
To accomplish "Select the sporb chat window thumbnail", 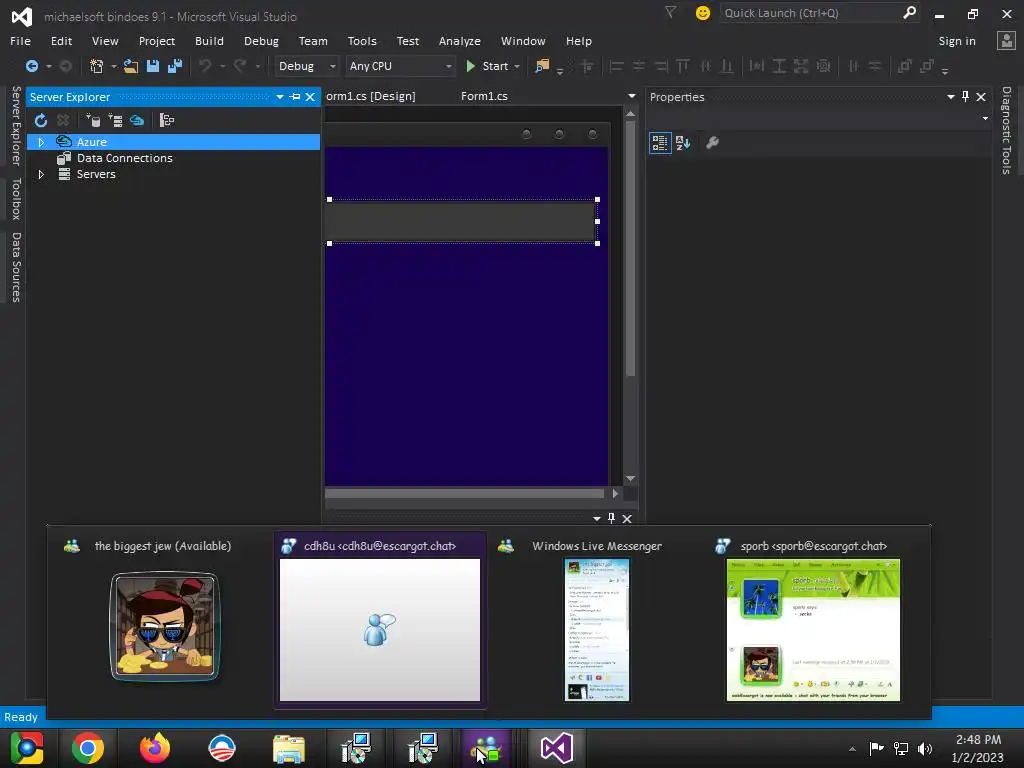I will pyautogui.click(x=813, y=630).
